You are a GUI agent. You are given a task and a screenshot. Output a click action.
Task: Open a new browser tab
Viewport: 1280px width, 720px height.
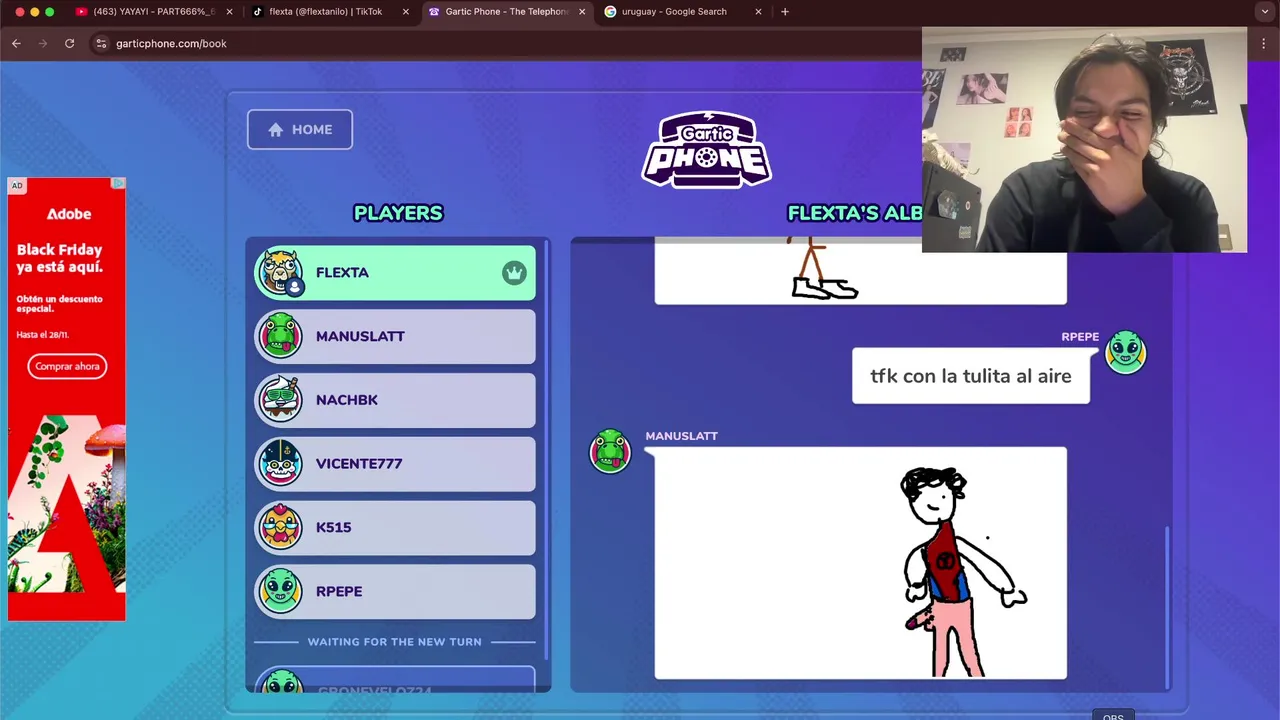pyautogui.click(x=785, y=12)
